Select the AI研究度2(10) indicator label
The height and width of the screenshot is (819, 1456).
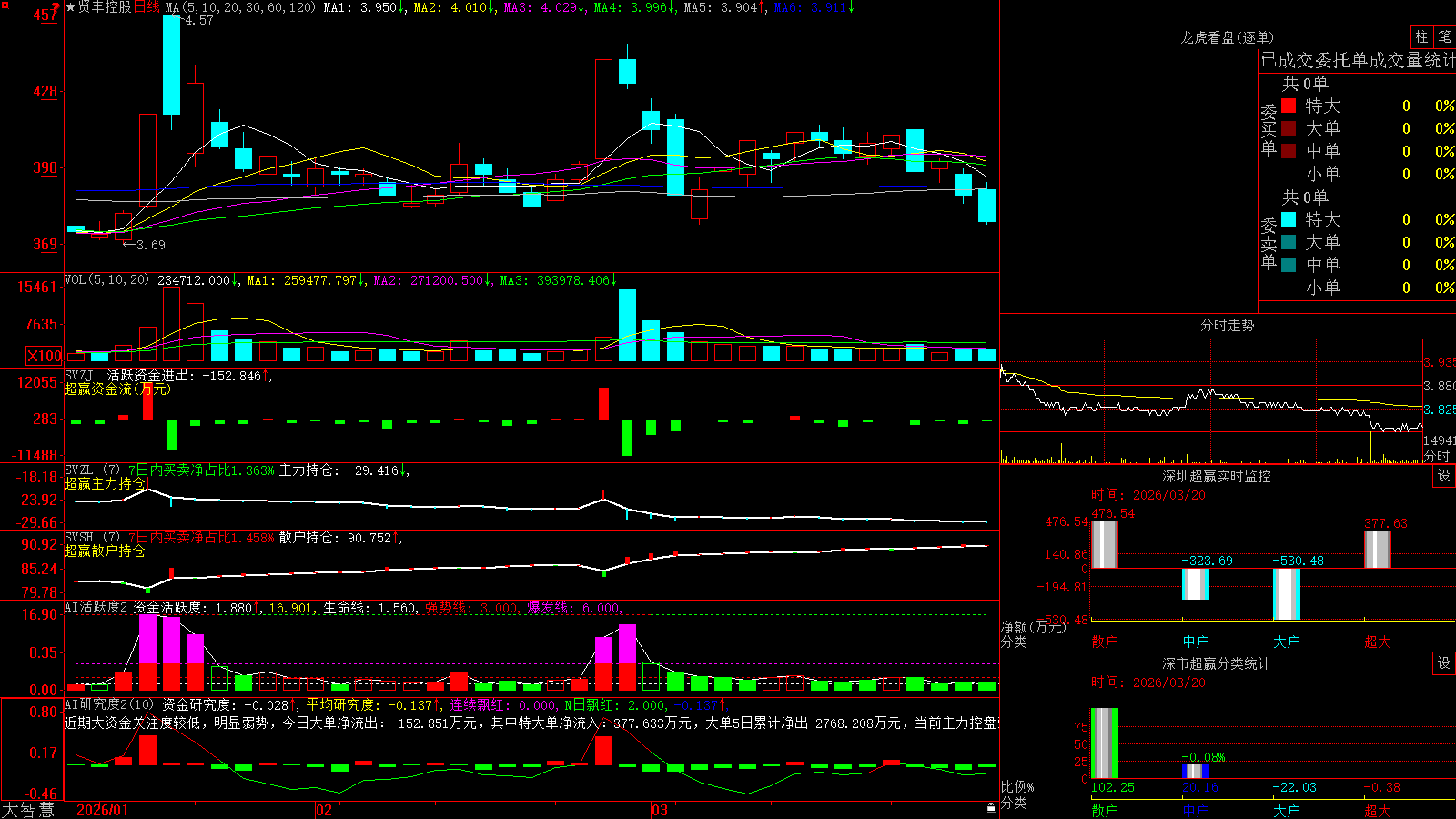tap(109, 704)
